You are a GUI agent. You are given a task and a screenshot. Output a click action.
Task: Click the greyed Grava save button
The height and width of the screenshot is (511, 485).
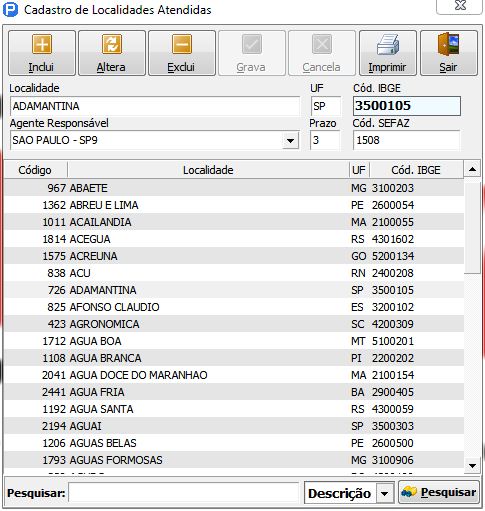click(x=252, y=53)
